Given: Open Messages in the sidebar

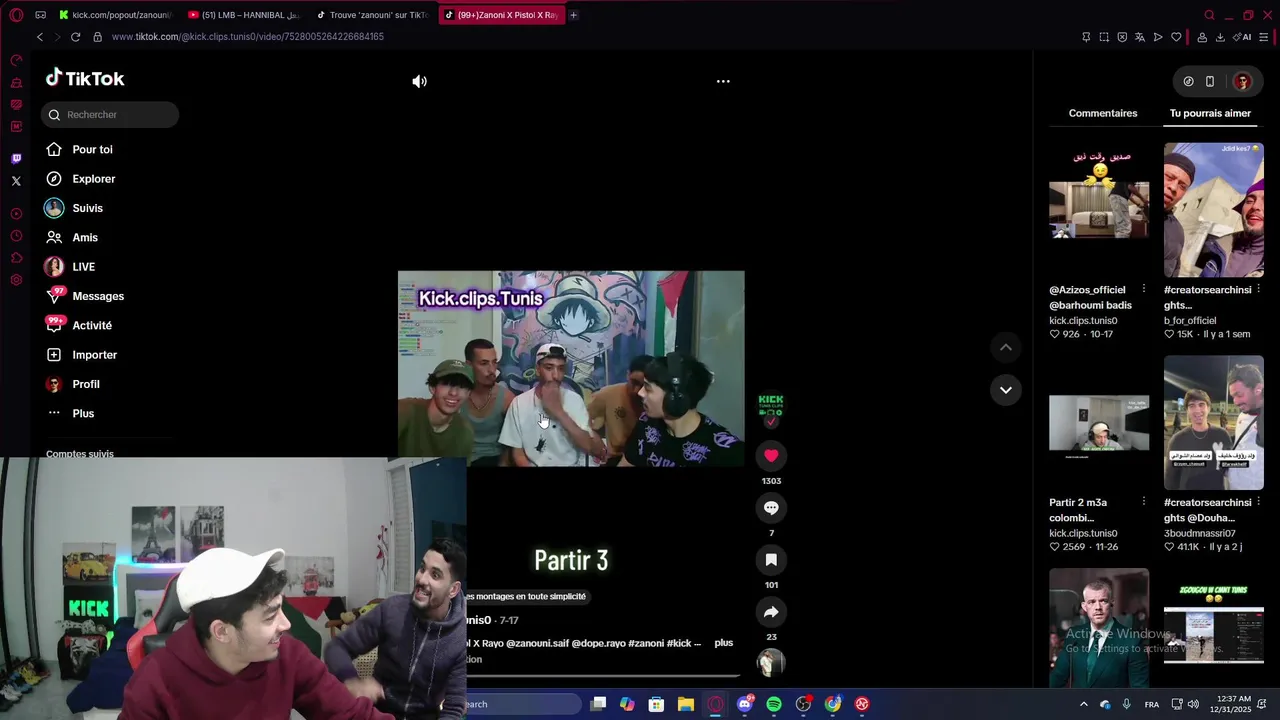Looking at the screenshot, I should [98, 296].
